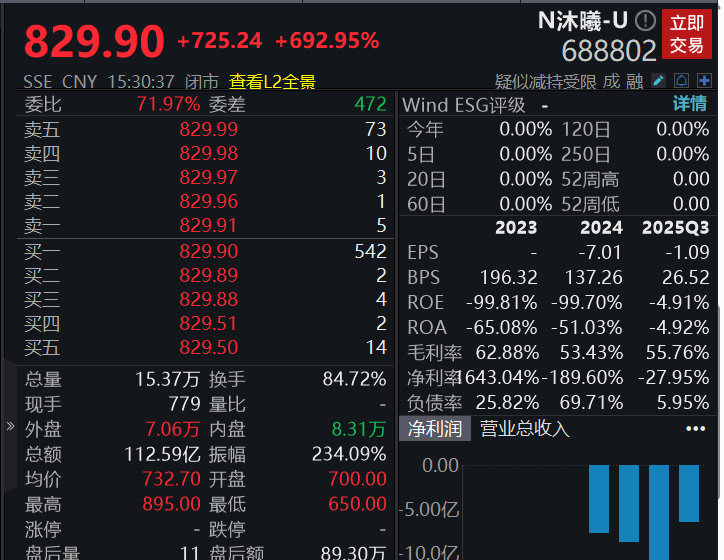Click the stock code 688802
This screenshot has height=560, width=724.
(x=609, y=50)
